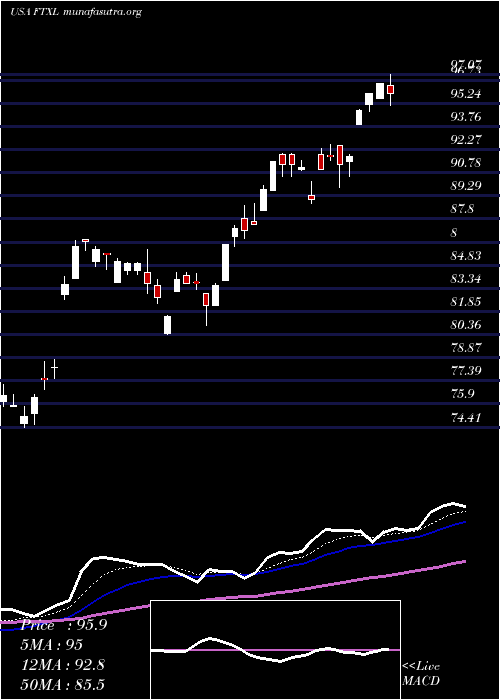Click the Price : 95.9 readout
Screen dimensions: 500x700
tap(64, 625)
